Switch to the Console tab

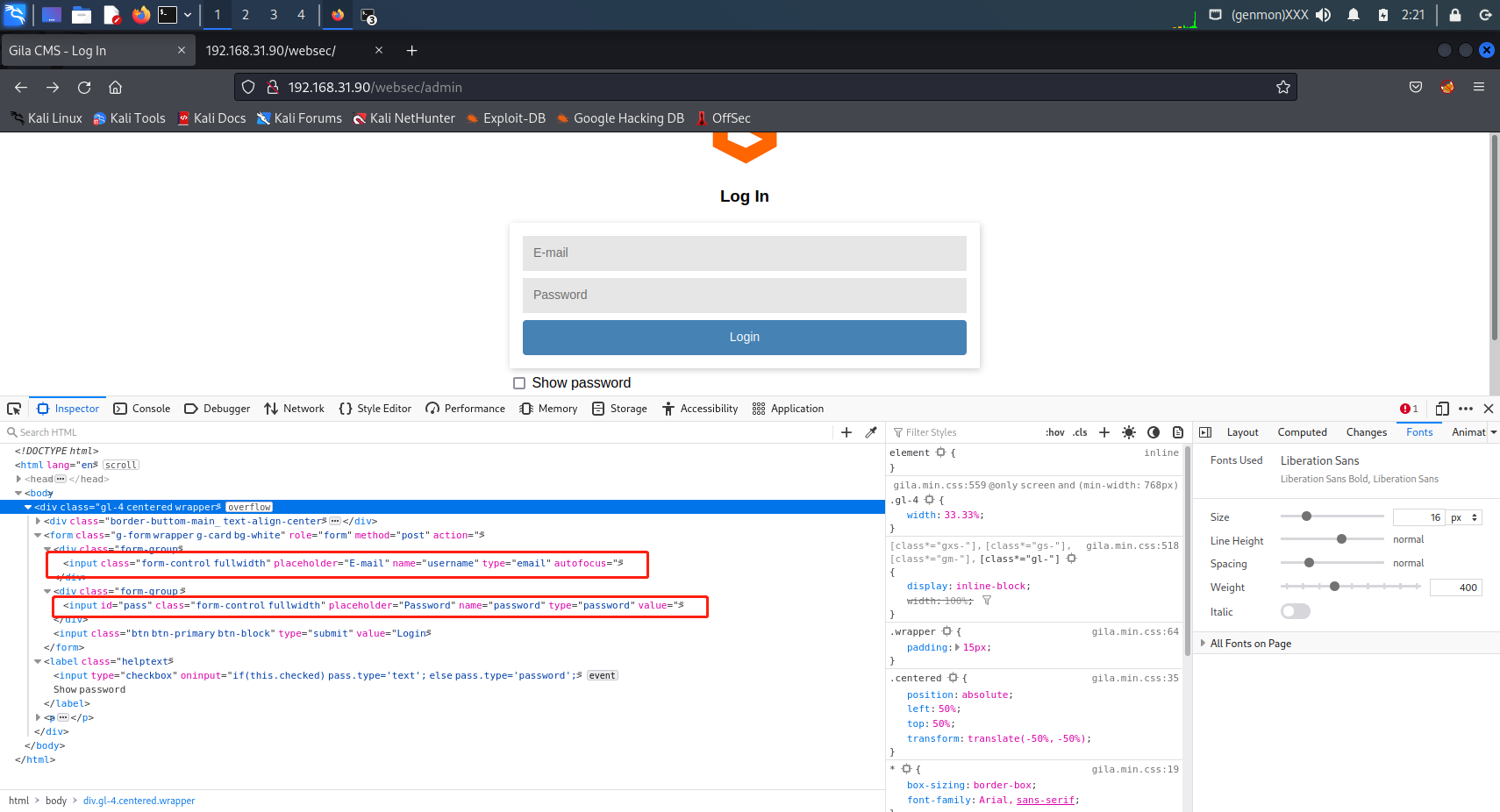(x=142, y=409)
